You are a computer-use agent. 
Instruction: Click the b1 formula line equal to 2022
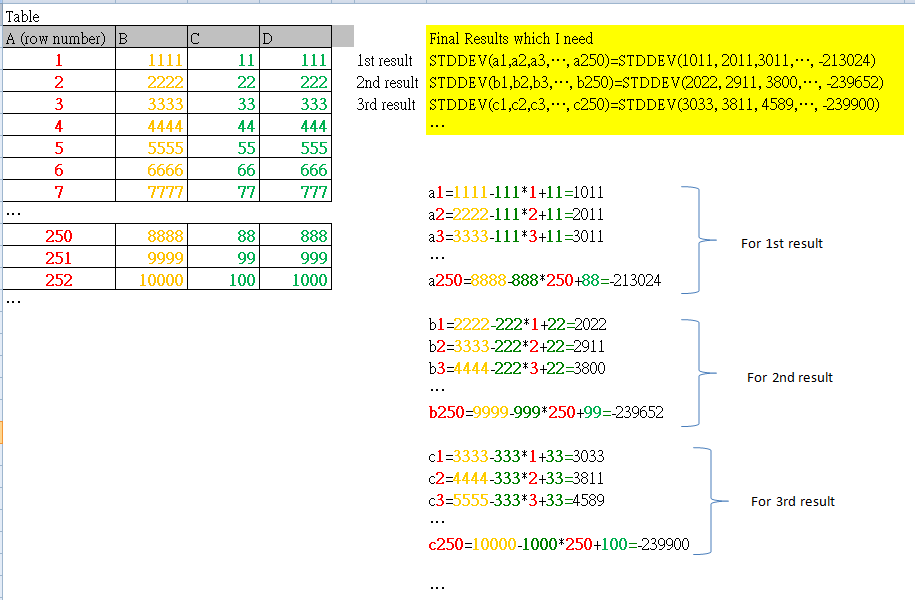point(517,324)
